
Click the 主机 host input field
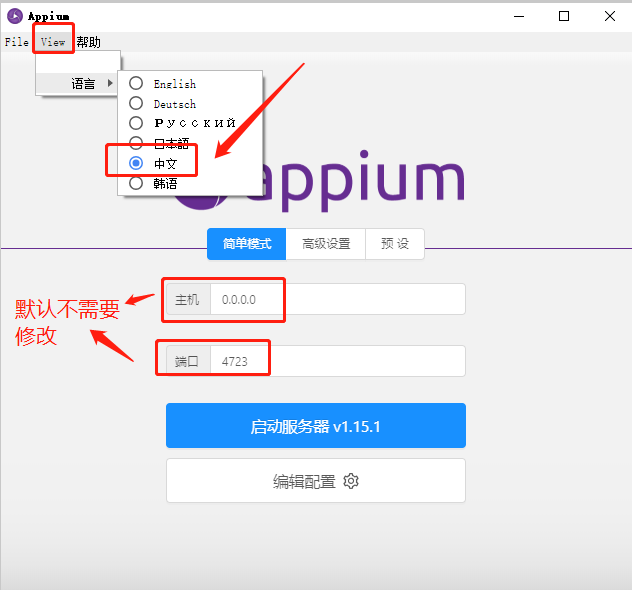tap(337, 299)
